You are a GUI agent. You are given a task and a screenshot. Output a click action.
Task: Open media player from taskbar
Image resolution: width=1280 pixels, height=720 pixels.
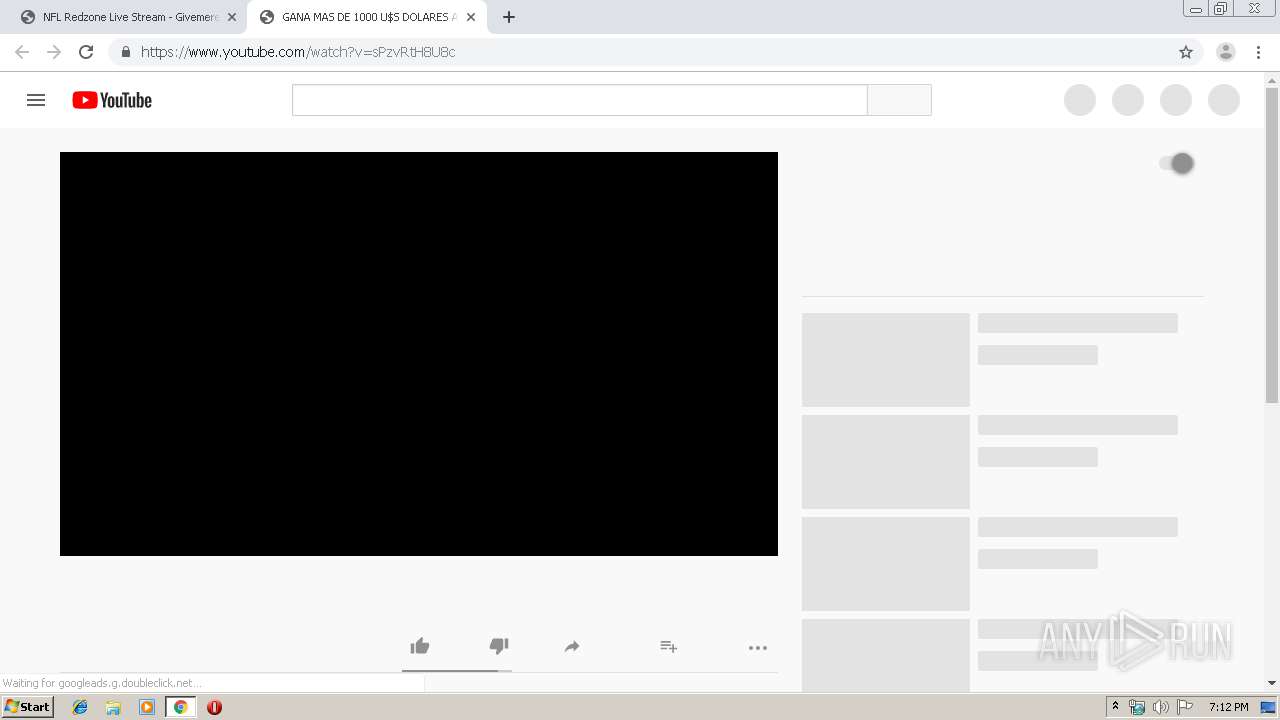tap(147, 707)
